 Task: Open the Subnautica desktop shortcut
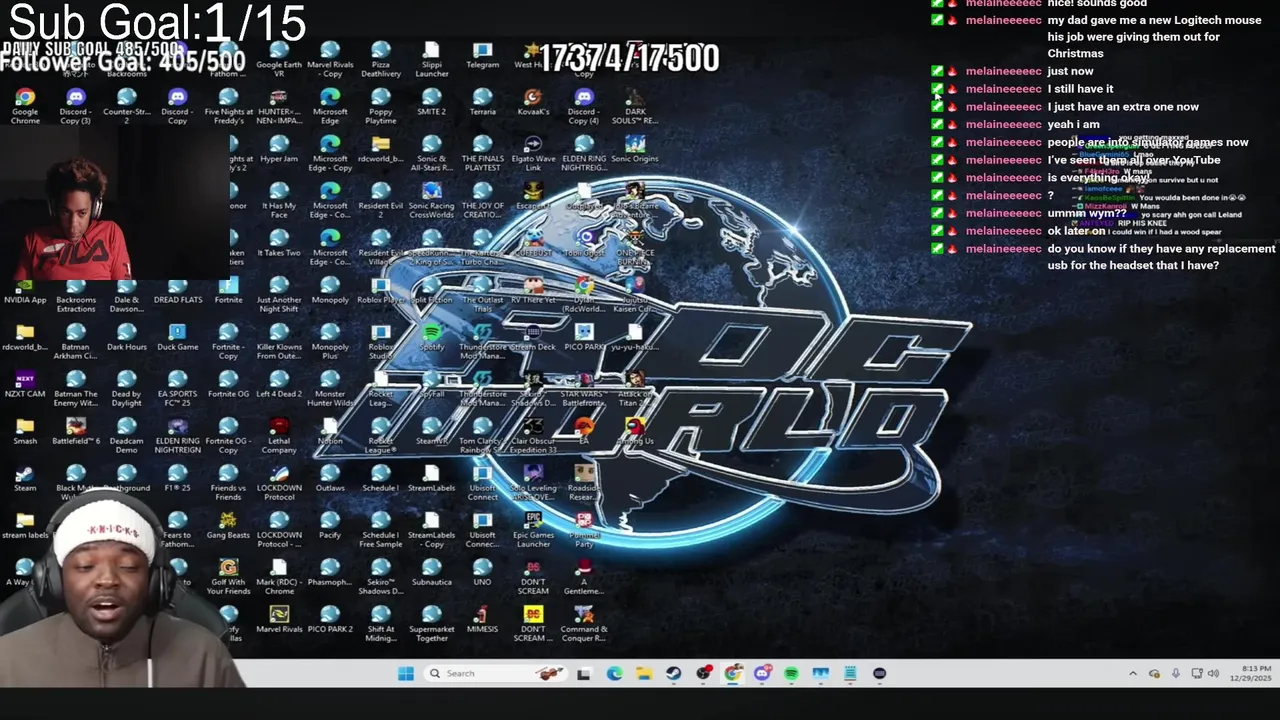(x=432, y=571)
